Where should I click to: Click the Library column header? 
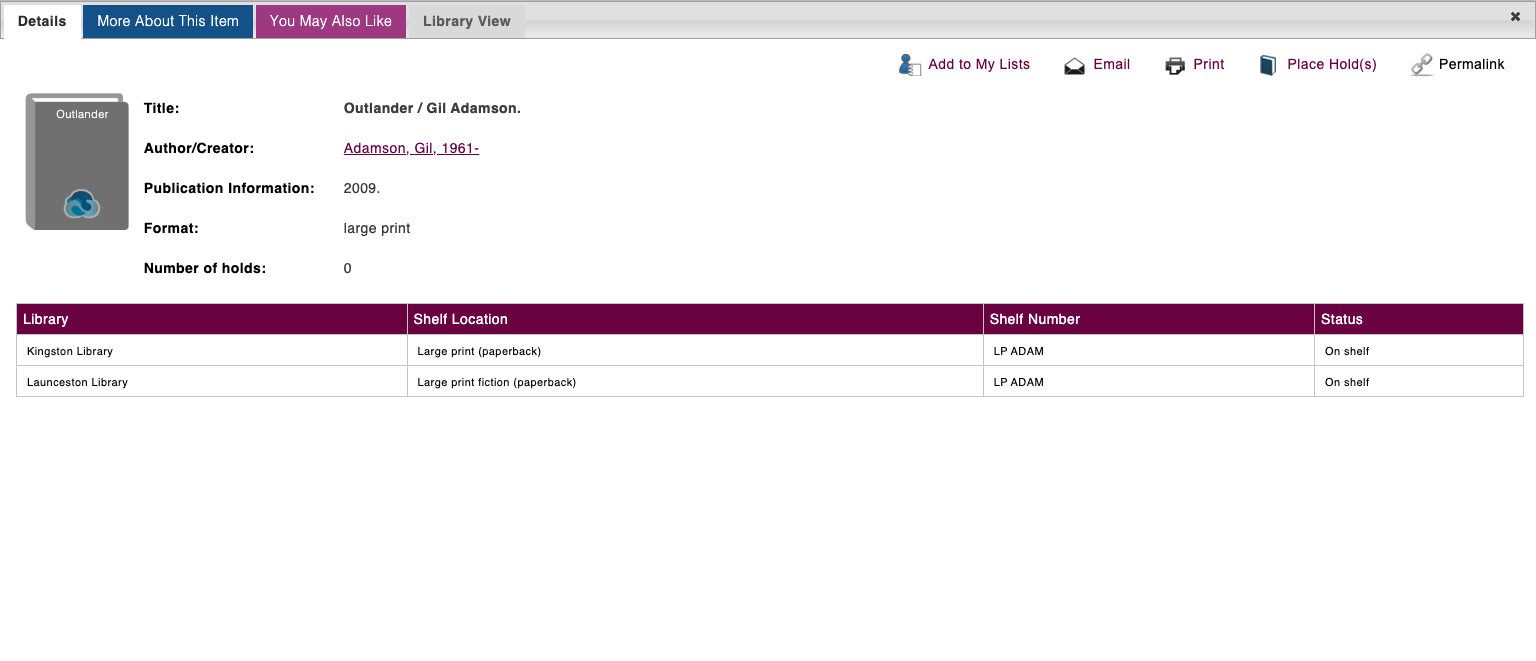coord(46,319)
